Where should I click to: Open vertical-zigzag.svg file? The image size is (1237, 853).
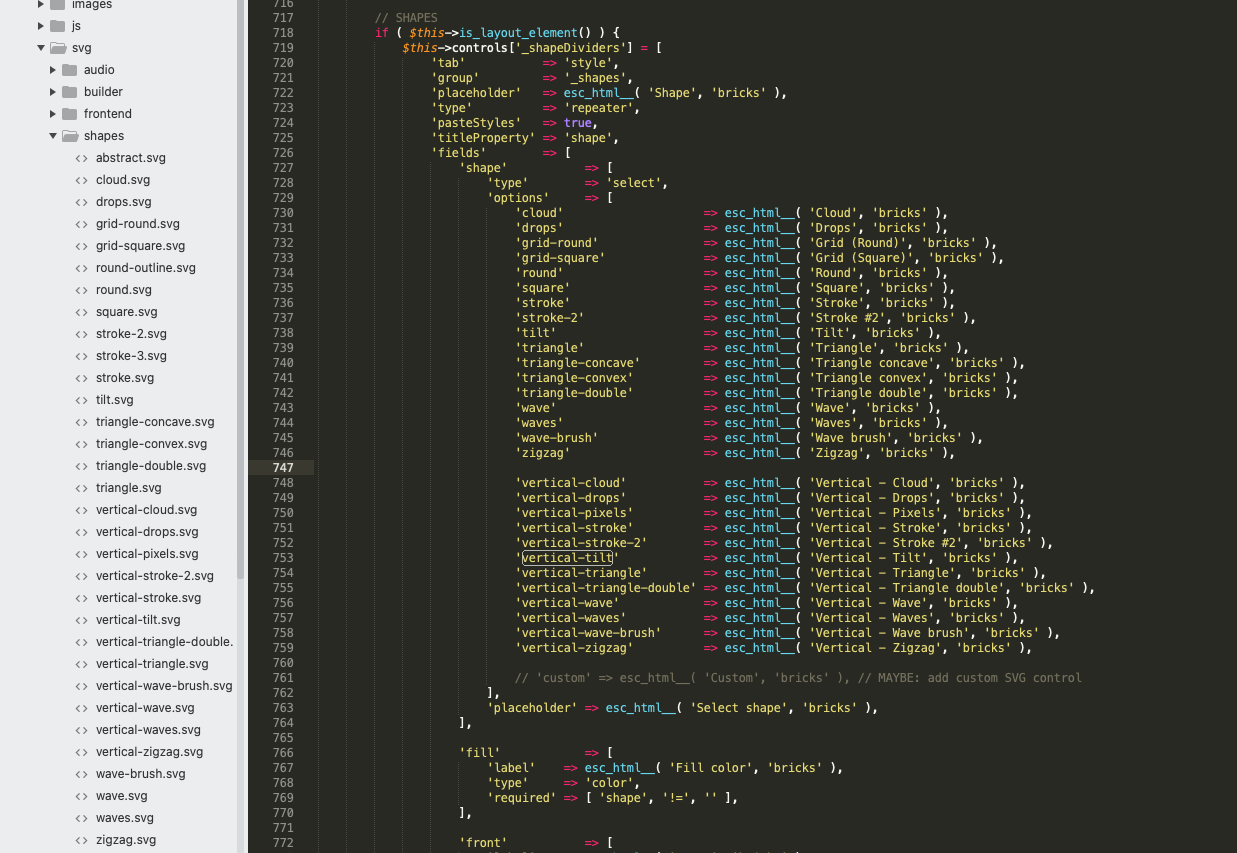point(149,752)
